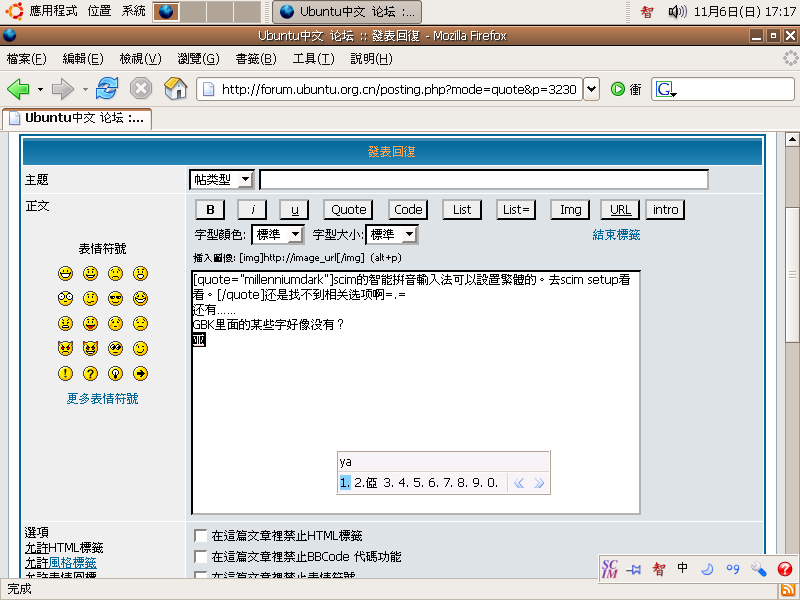Insert the winking emoticon

140,348
